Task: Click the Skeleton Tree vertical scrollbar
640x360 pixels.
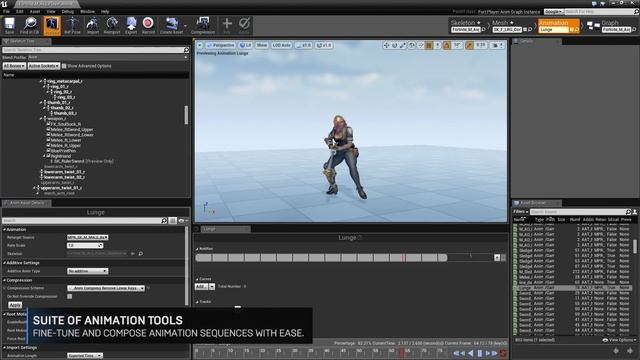Action: point(187,115)
